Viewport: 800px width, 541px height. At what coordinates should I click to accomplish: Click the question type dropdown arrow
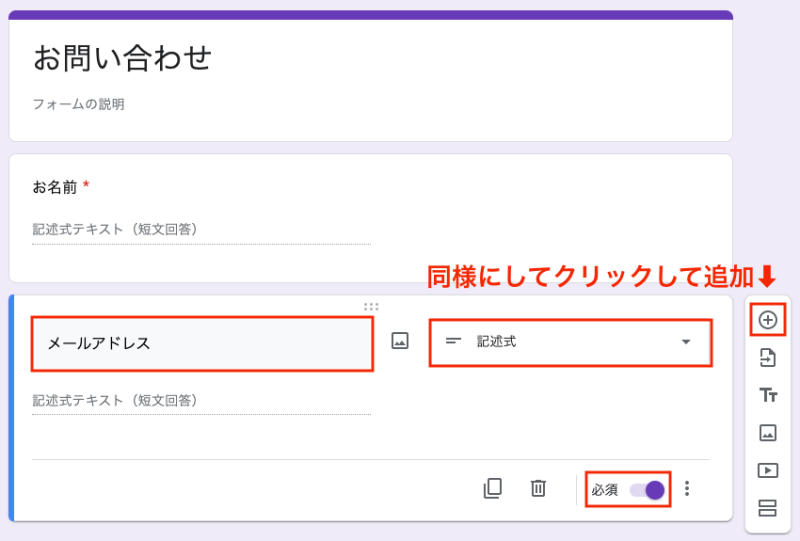point(686,342)
